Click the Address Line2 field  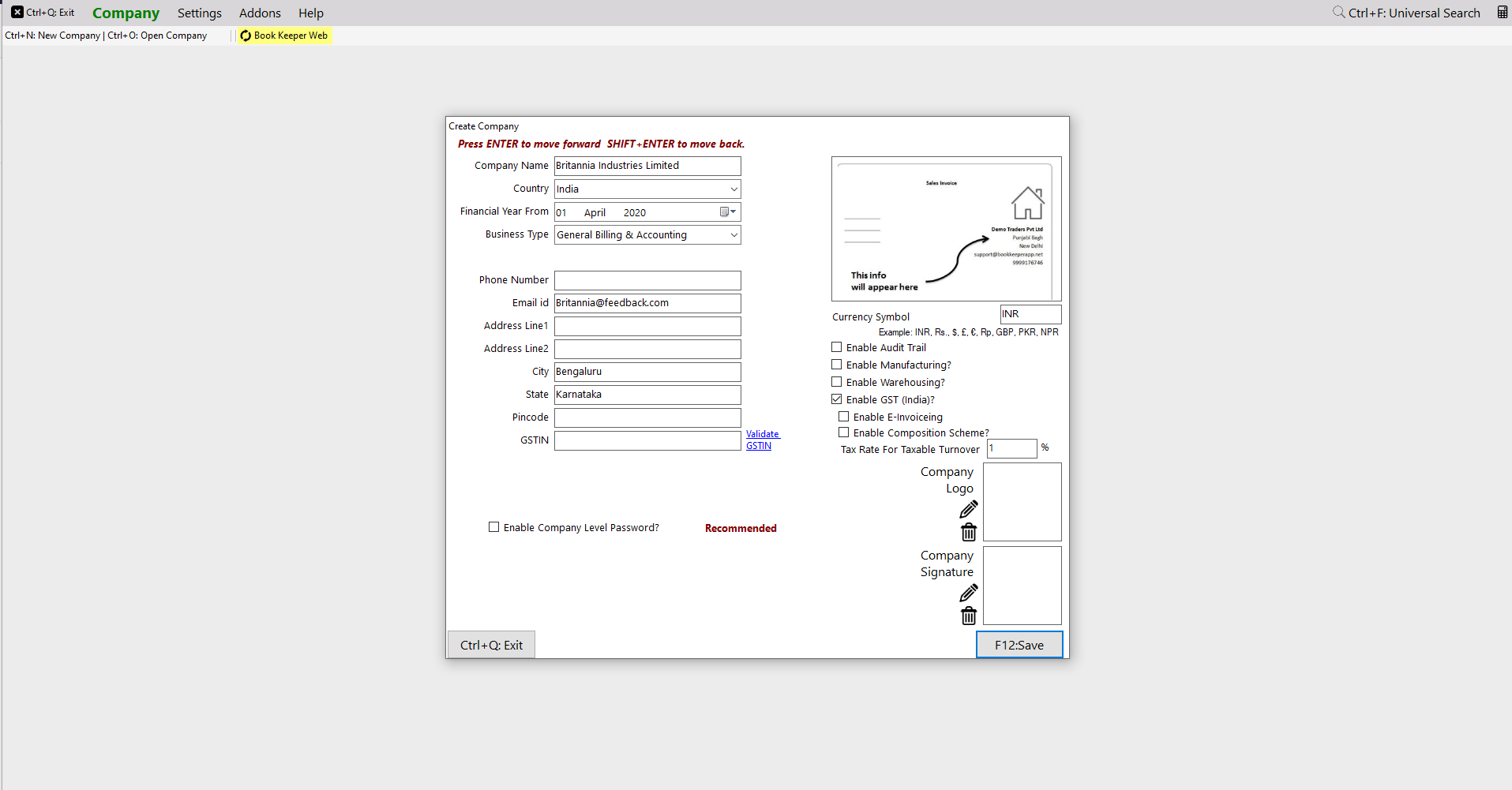647,349
